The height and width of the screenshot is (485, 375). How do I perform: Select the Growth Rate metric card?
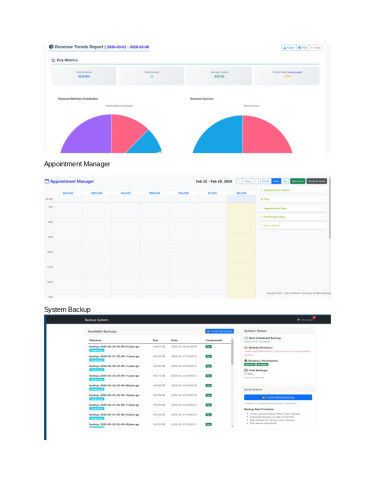coord(287,75)
